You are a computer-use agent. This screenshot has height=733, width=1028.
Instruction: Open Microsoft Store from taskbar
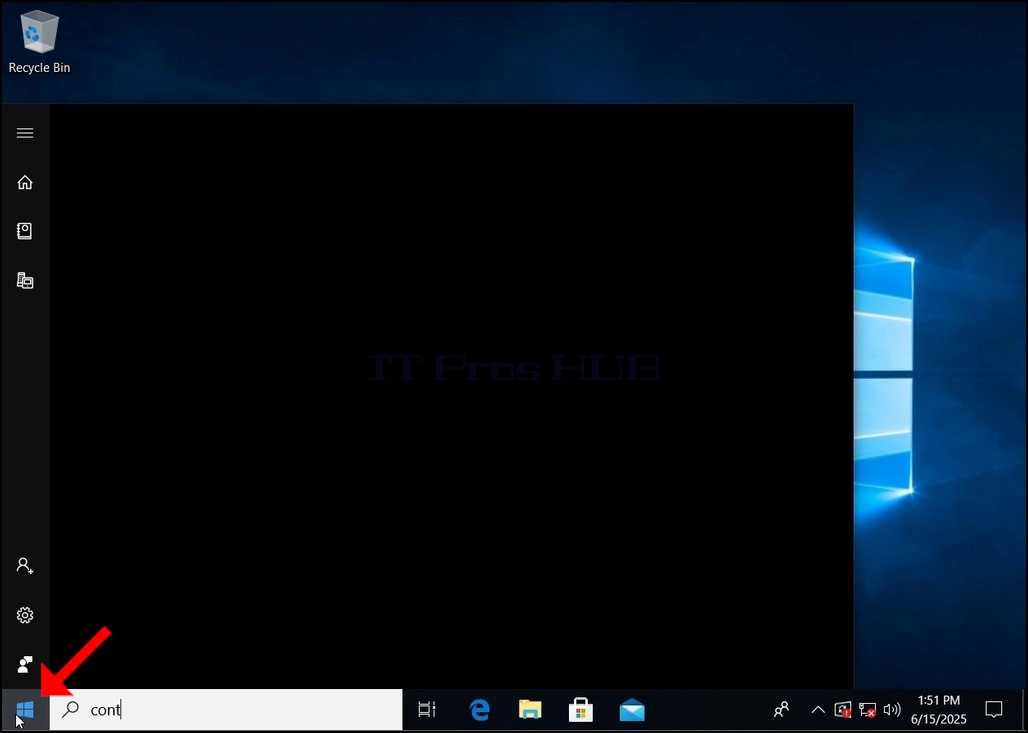tap(581, 709)
